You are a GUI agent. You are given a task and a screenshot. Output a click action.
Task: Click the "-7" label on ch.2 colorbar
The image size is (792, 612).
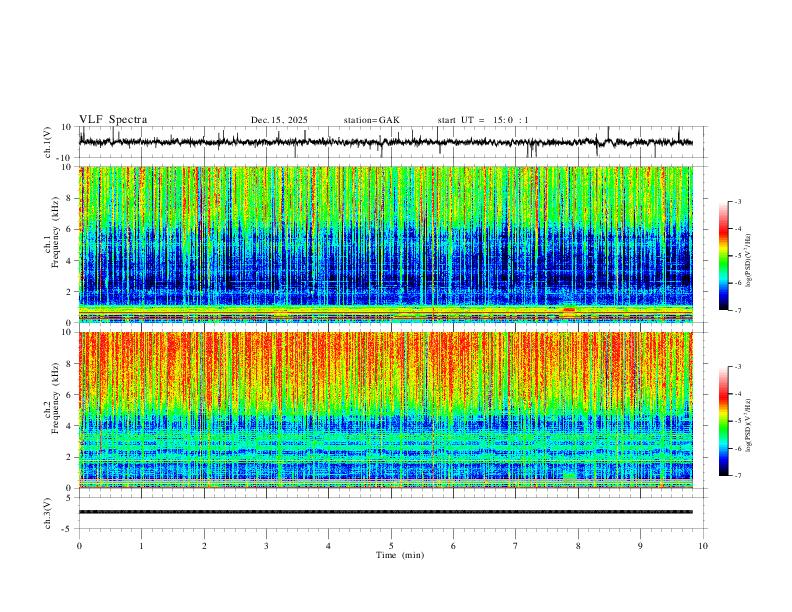[737, 476]
